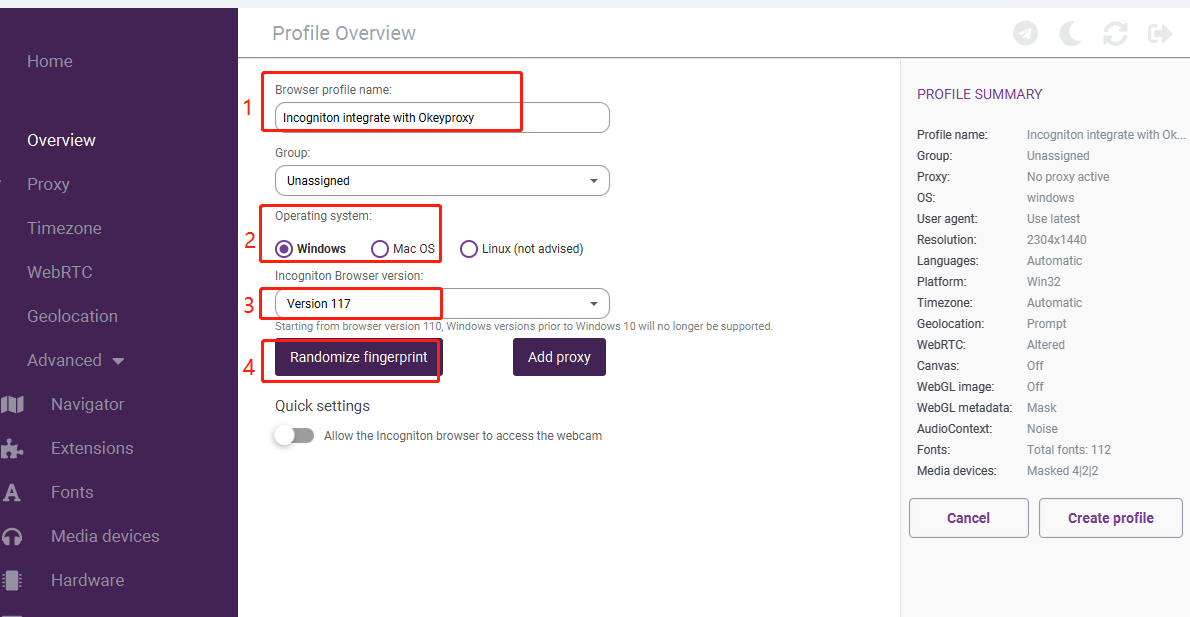Image resolution: width=1190 pixels, height=617 pixels.
Task: Enable webcam access toggle switch
Action: tap(294, 436)
